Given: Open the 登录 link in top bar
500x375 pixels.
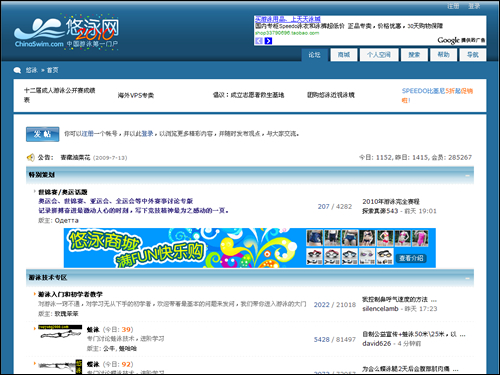Looking at the screenshot, I should coord(474,6).
